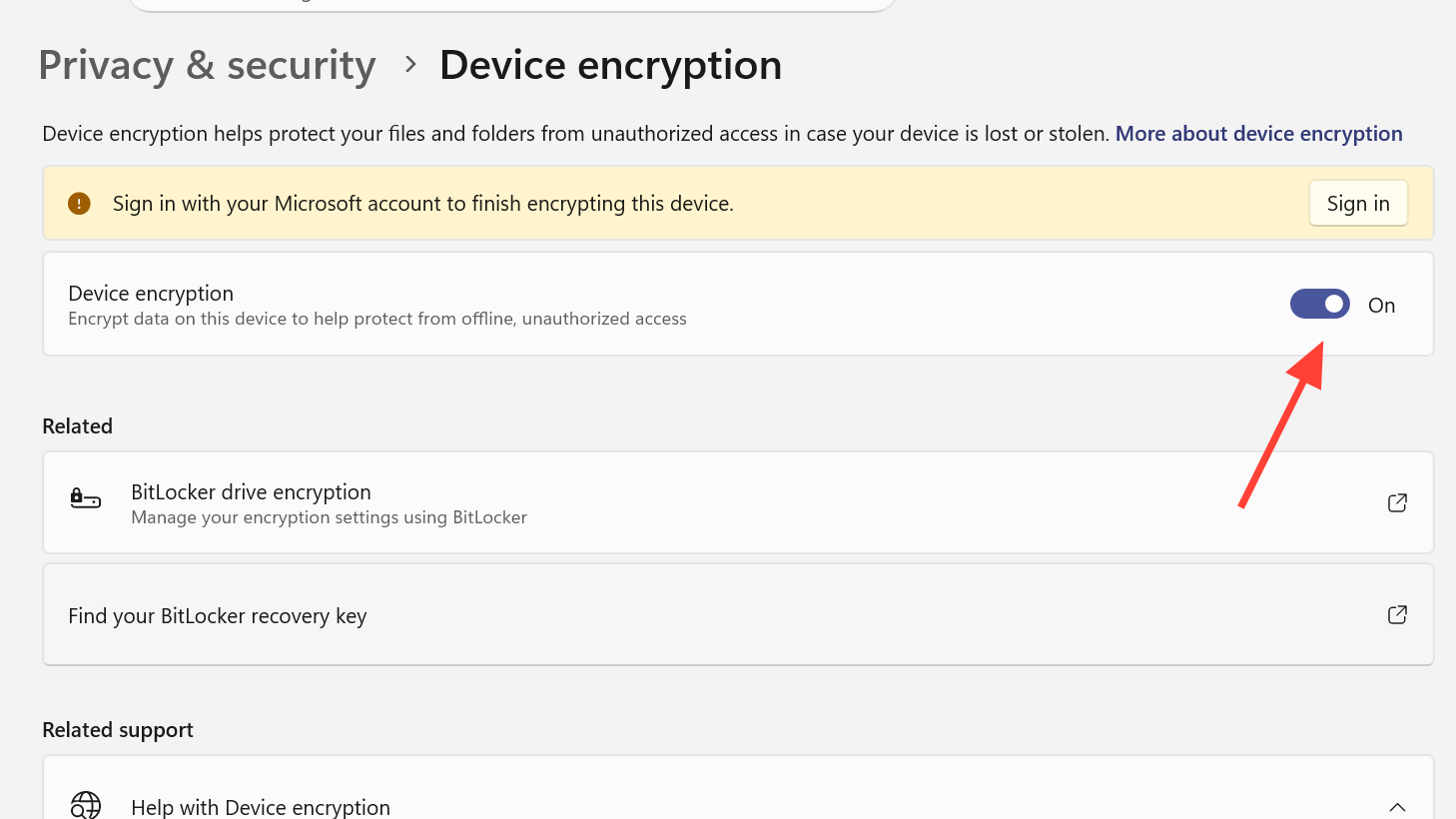This screenshot has width=1456, height=819.
Task: Click the orange warning icon in banner
Action: coord(79,204)
